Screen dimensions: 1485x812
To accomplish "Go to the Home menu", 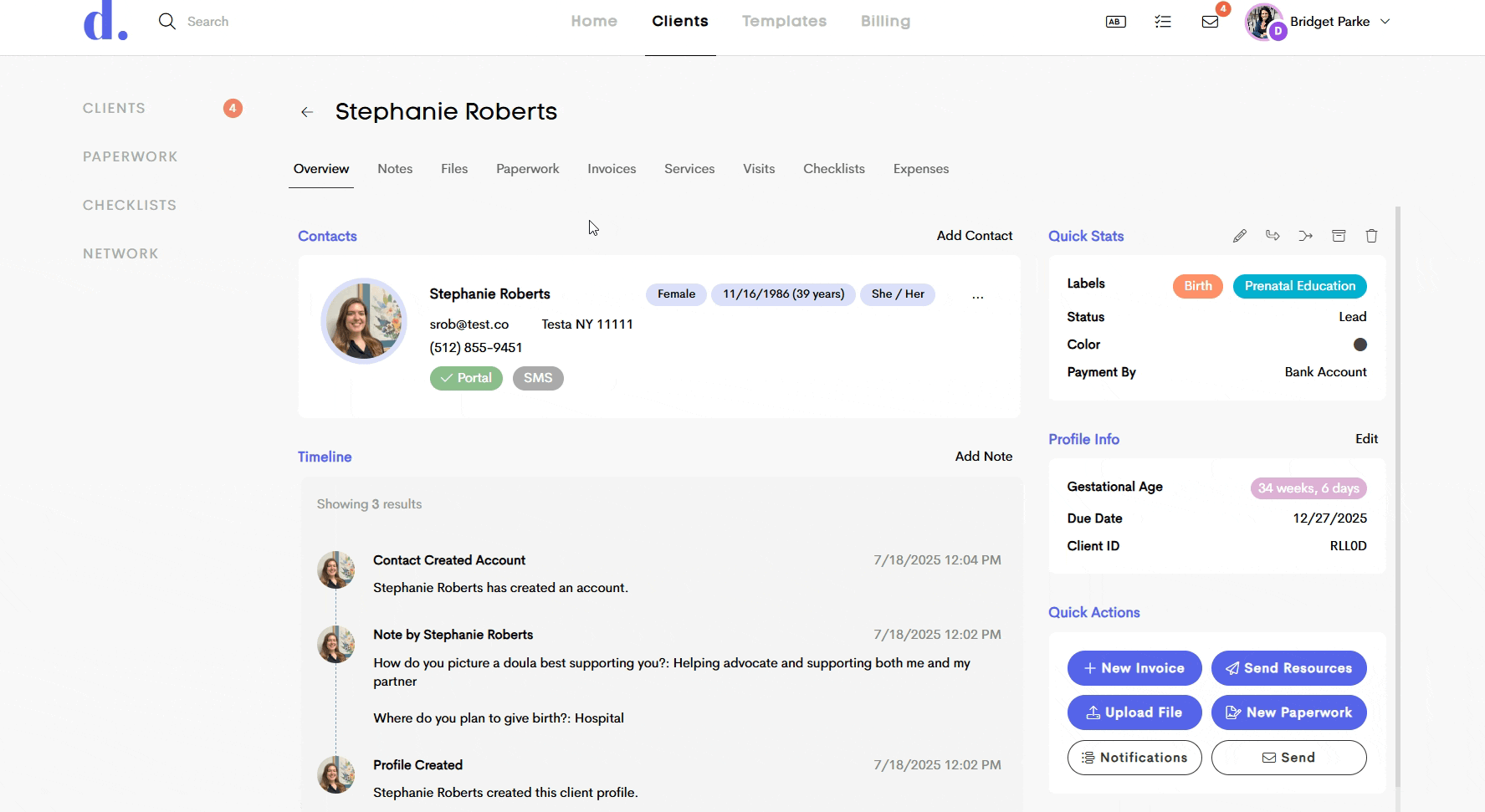I will (x=594, y=22).
